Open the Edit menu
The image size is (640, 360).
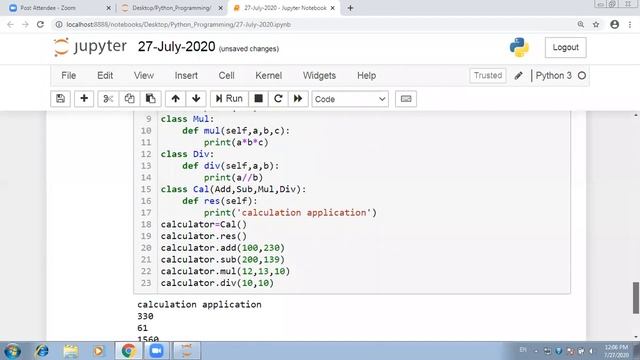(x=105, y=76)
